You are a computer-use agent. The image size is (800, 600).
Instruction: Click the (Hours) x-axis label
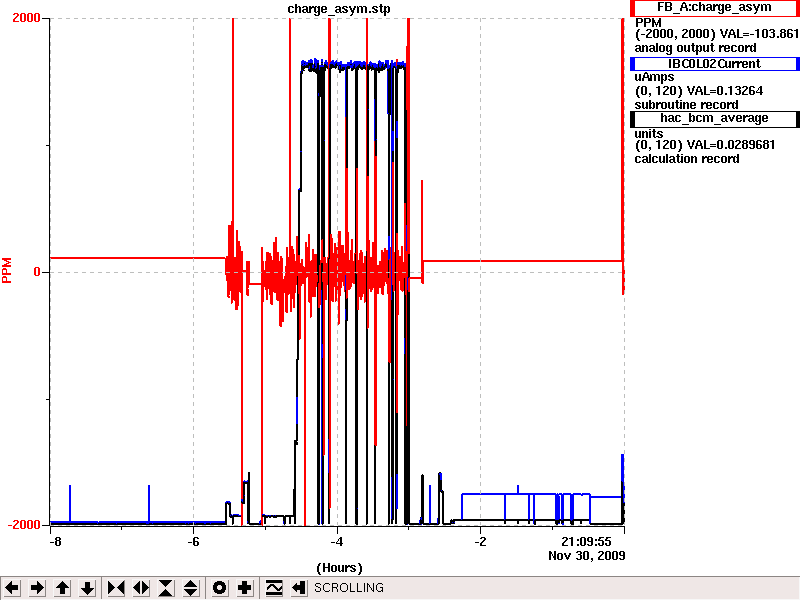[x=339, y=568]
